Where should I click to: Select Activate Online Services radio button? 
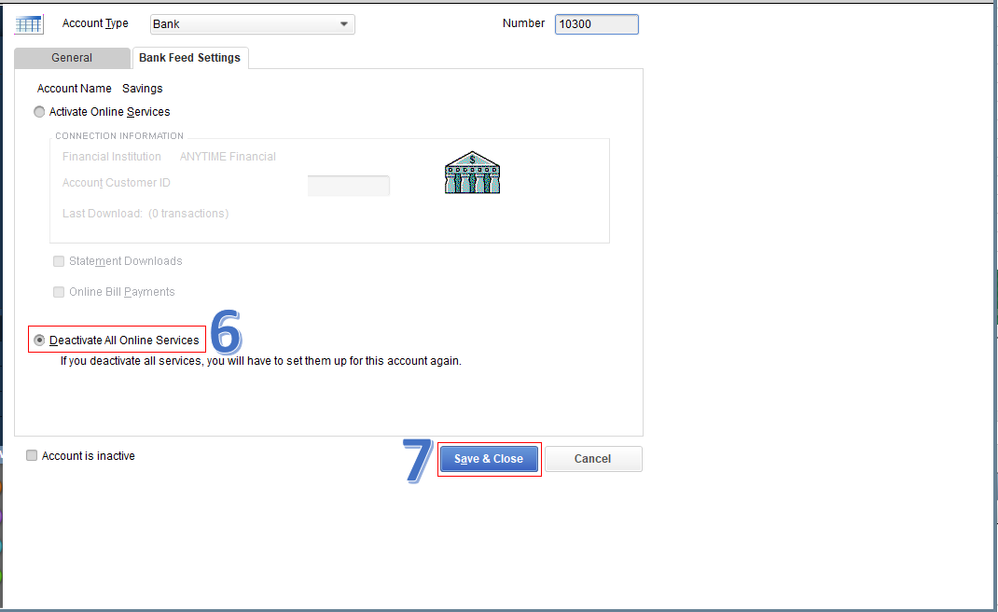click(x=39, y=112)
